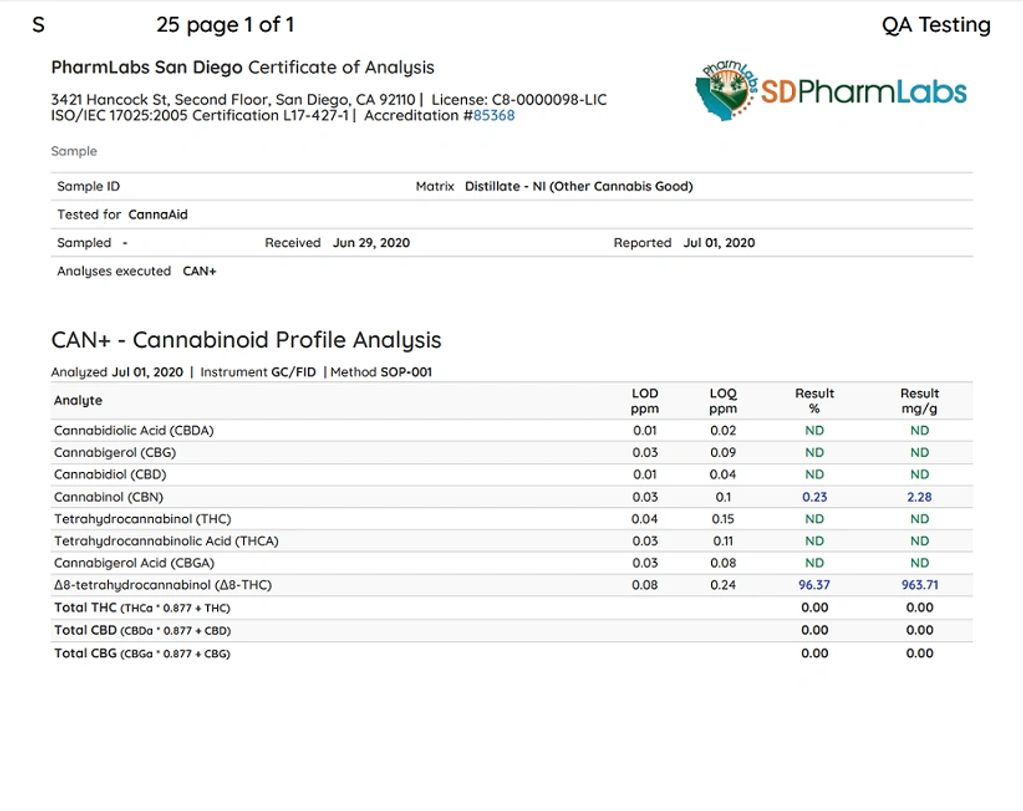Select the LOQ ppm column header
The width and height of the screenshot is (1023, 811).
(723, 401)
